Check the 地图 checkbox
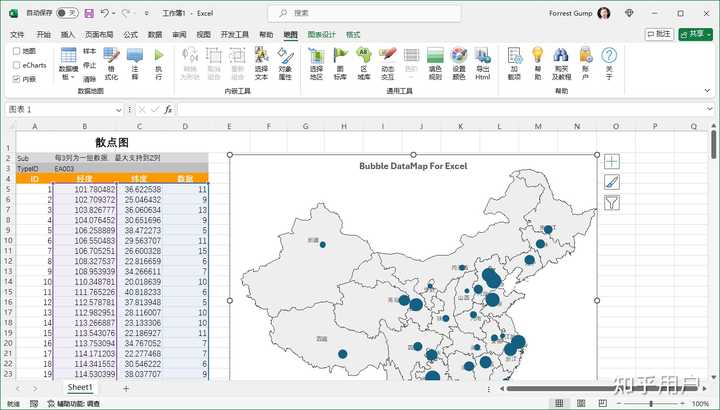The height and width of the screenshot is (410, 720). tap(17, 51)
